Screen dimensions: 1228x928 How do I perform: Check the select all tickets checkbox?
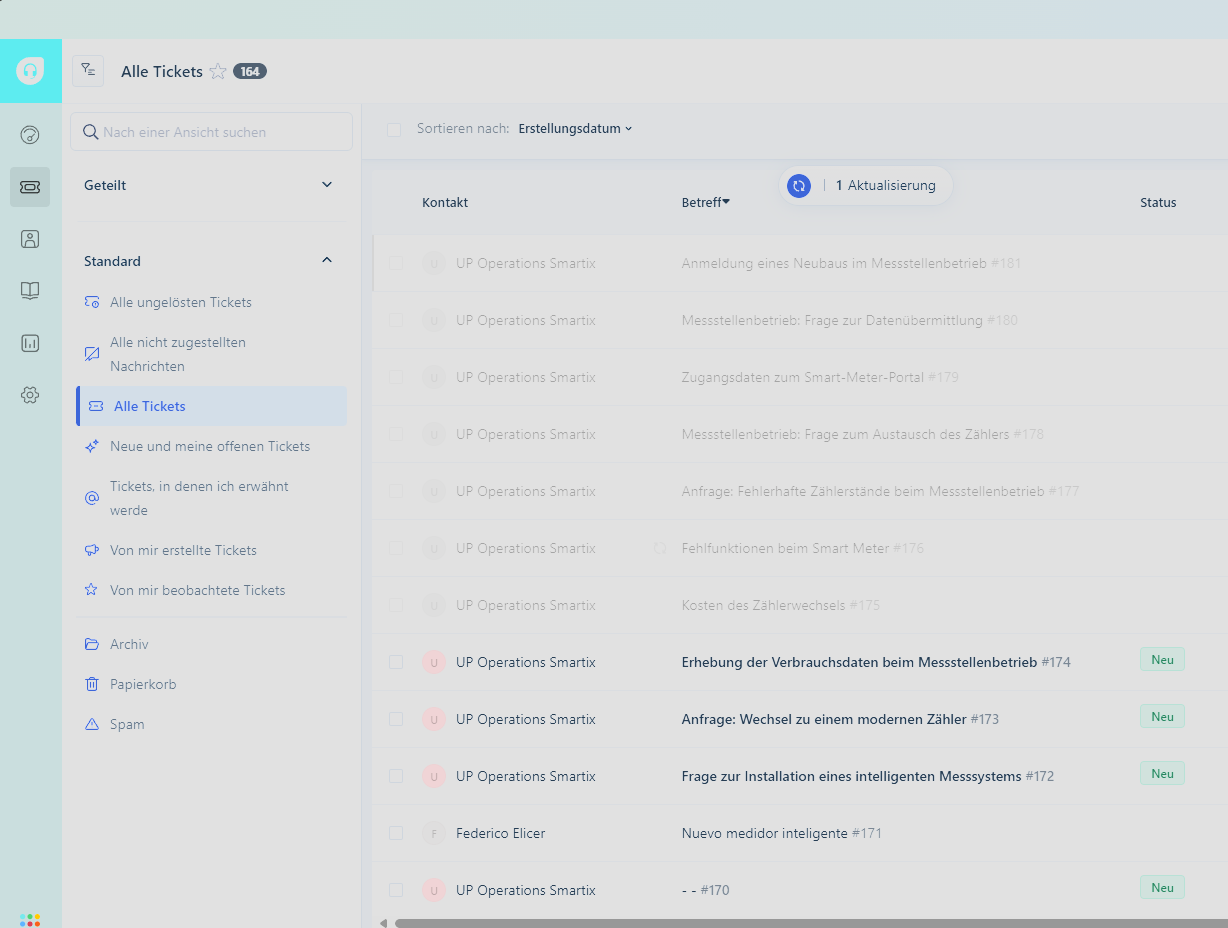coord(394,130)
